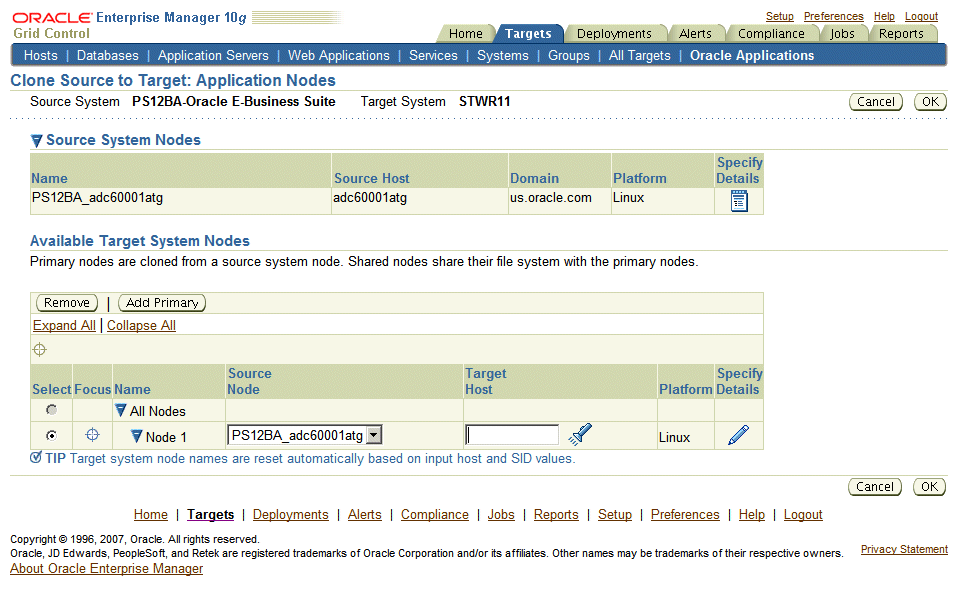Viewport: 957px width, 589px height.
Task: Open the Source Node dropdown PS12BA_adc60001atg
Action: pyautogui.click(x=305, y=435)
